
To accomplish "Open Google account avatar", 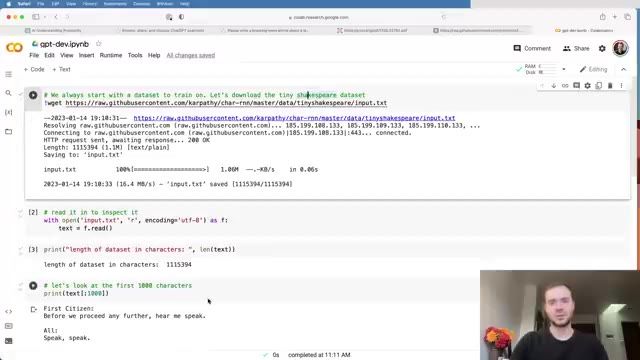I will pos(620,48).
